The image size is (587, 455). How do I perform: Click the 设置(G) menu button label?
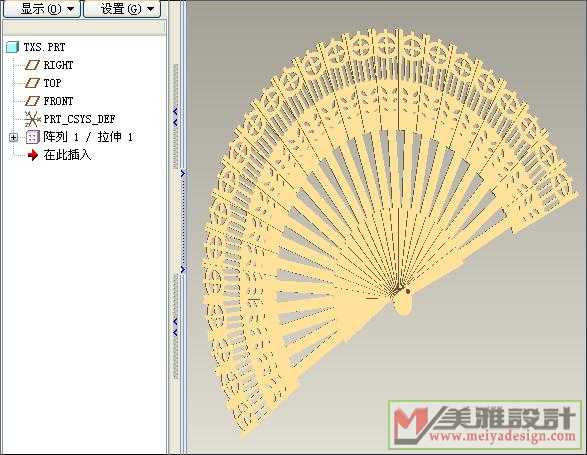121,9
